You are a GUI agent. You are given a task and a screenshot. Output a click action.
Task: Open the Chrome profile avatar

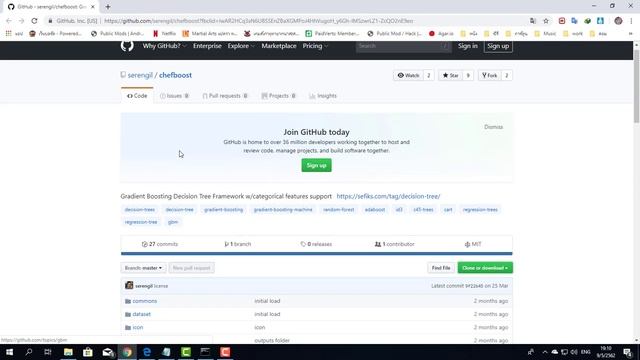coord(618,21)
